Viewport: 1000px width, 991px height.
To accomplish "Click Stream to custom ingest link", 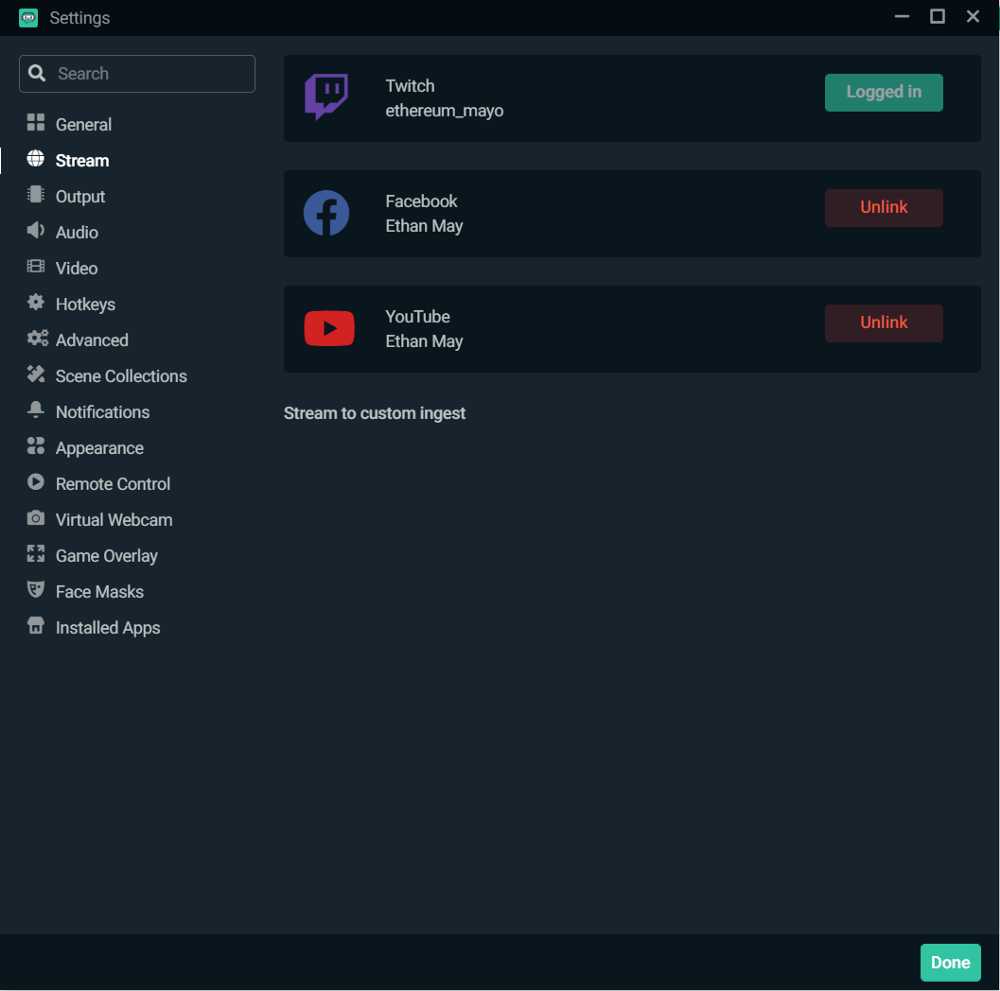I will [374, 413].
